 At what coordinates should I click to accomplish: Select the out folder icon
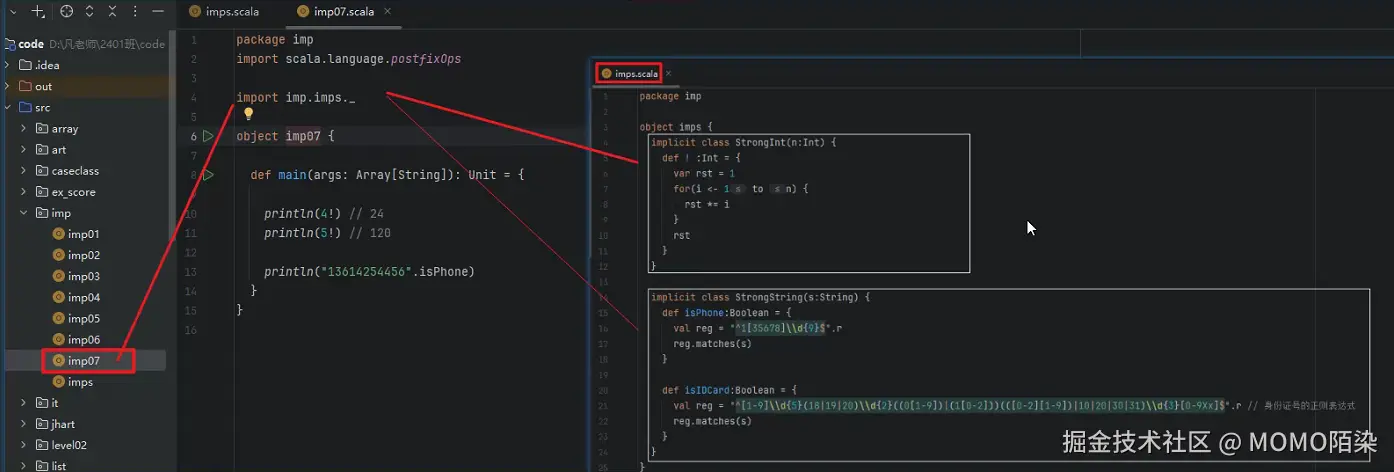tap(26, 86)
